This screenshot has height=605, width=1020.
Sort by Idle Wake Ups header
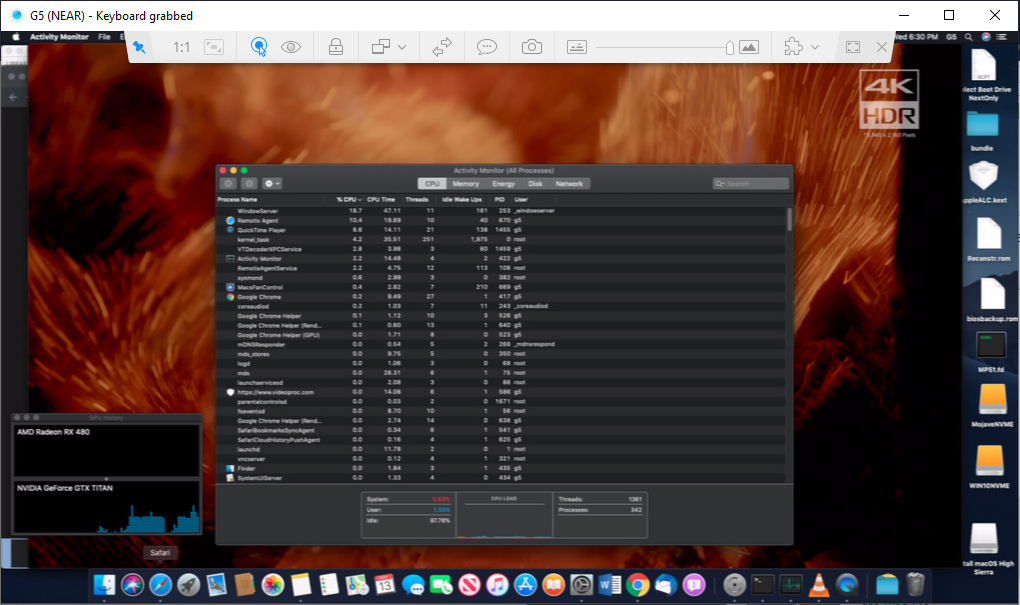pos(462,200)
